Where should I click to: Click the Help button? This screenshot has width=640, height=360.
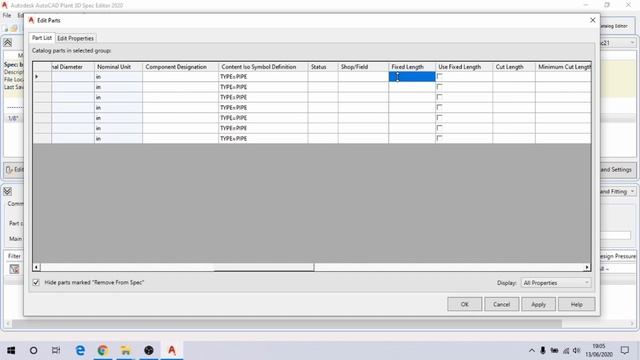tap(576, 304)
